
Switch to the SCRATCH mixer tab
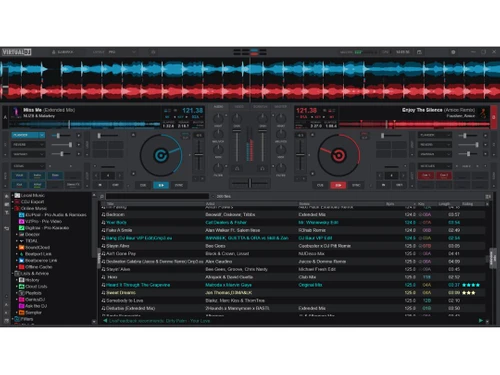point(260,107)
